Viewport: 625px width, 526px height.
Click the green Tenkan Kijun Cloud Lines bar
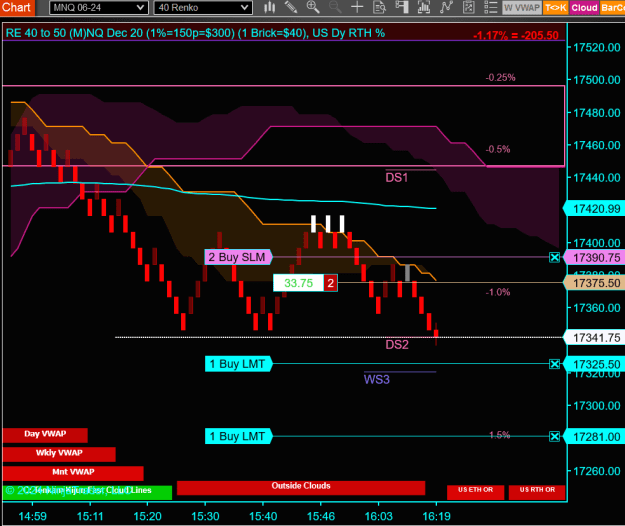point(87,492)
